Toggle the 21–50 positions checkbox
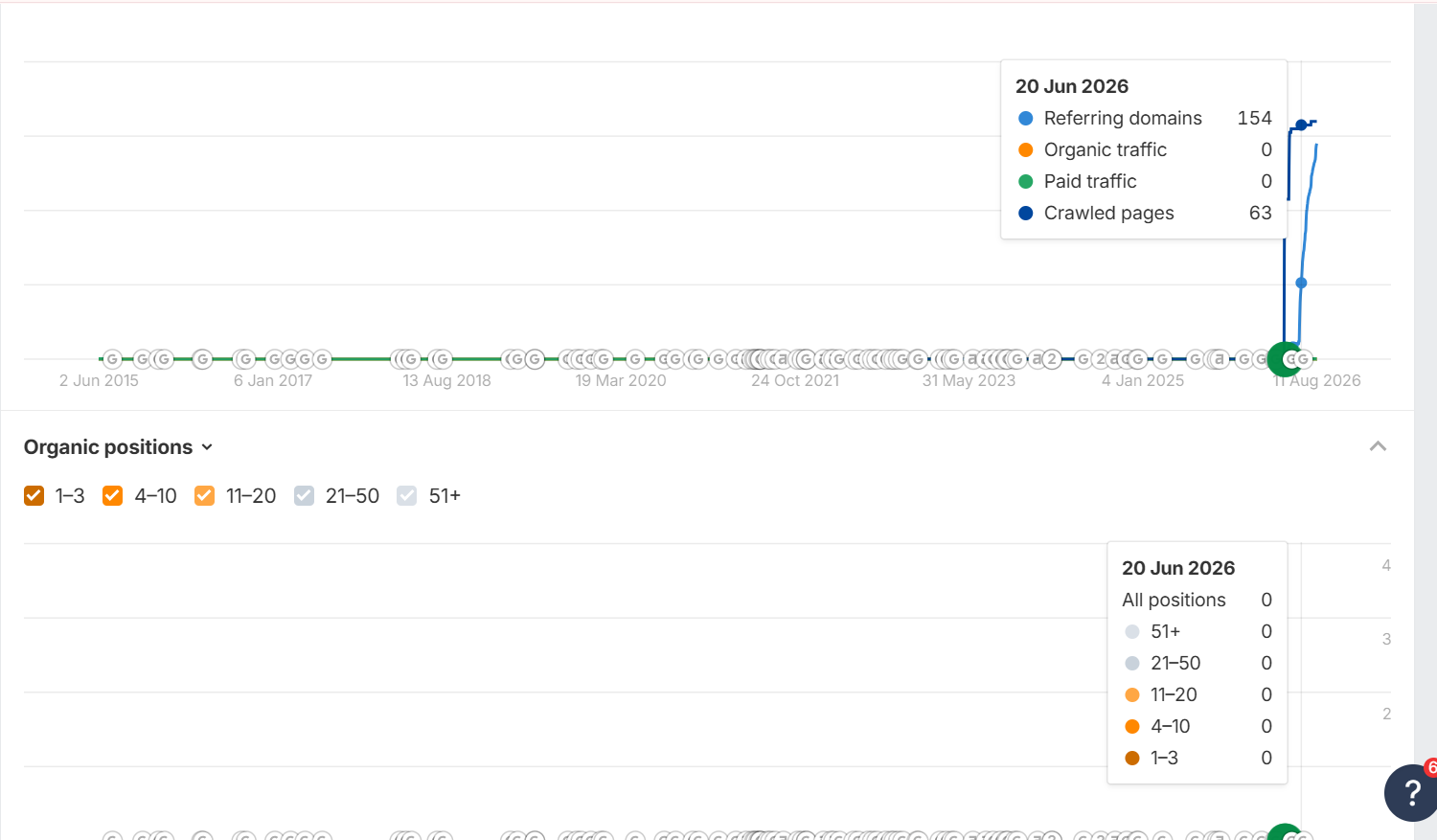Screen dimensions: 1437x840 (304, 495)
